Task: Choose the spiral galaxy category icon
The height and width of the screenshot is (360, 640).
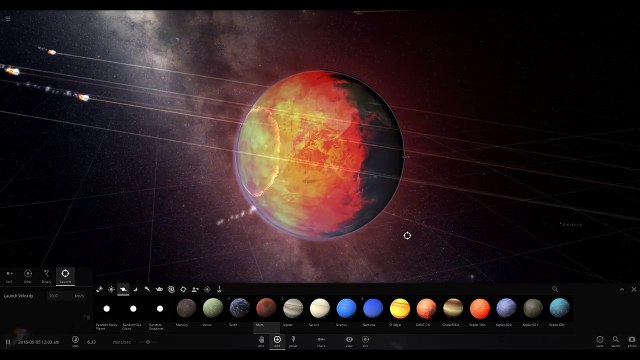Action: [x=171, y=289]
